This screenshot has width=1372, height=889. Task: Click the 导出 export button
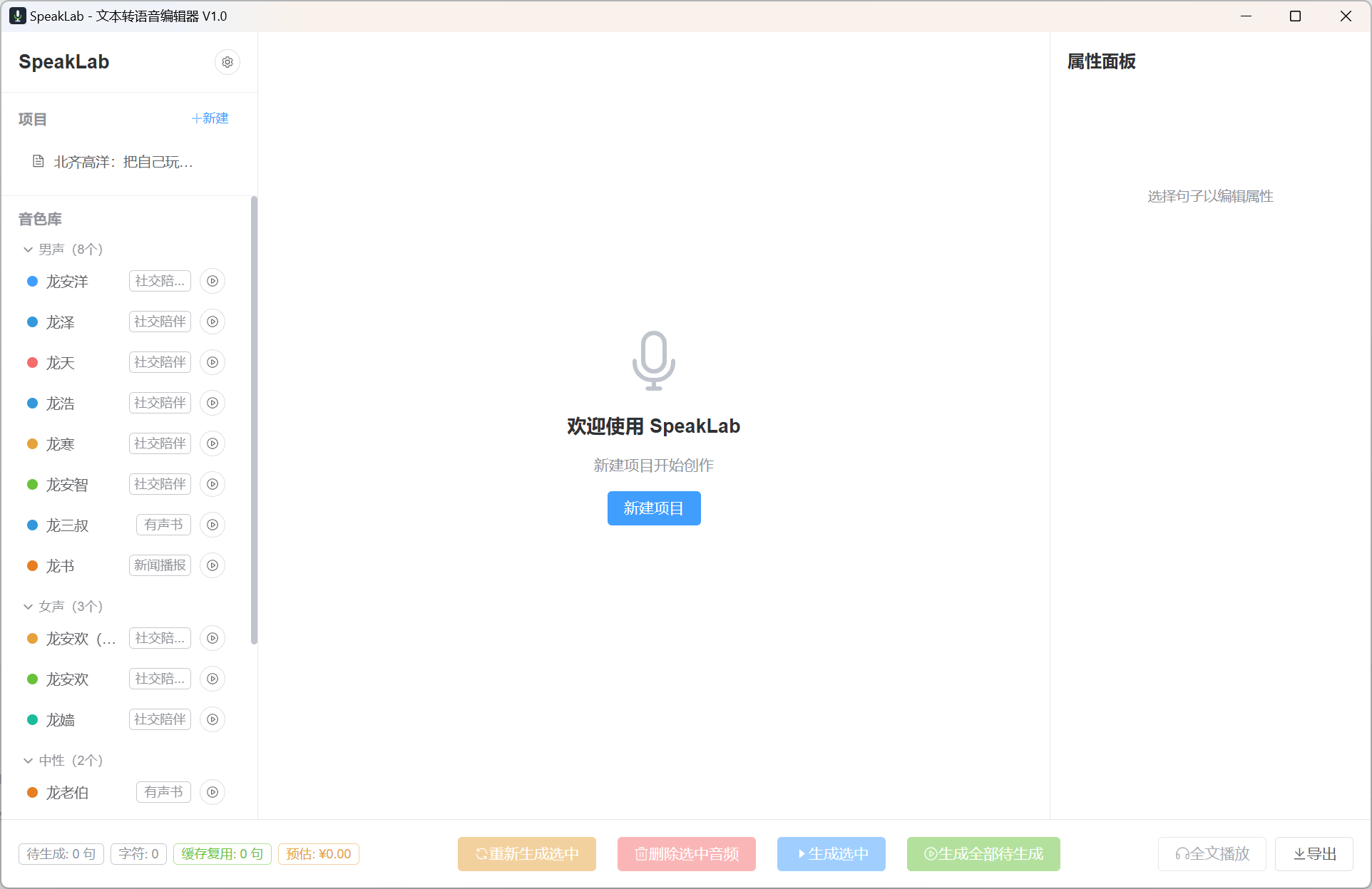(1314, 854)
